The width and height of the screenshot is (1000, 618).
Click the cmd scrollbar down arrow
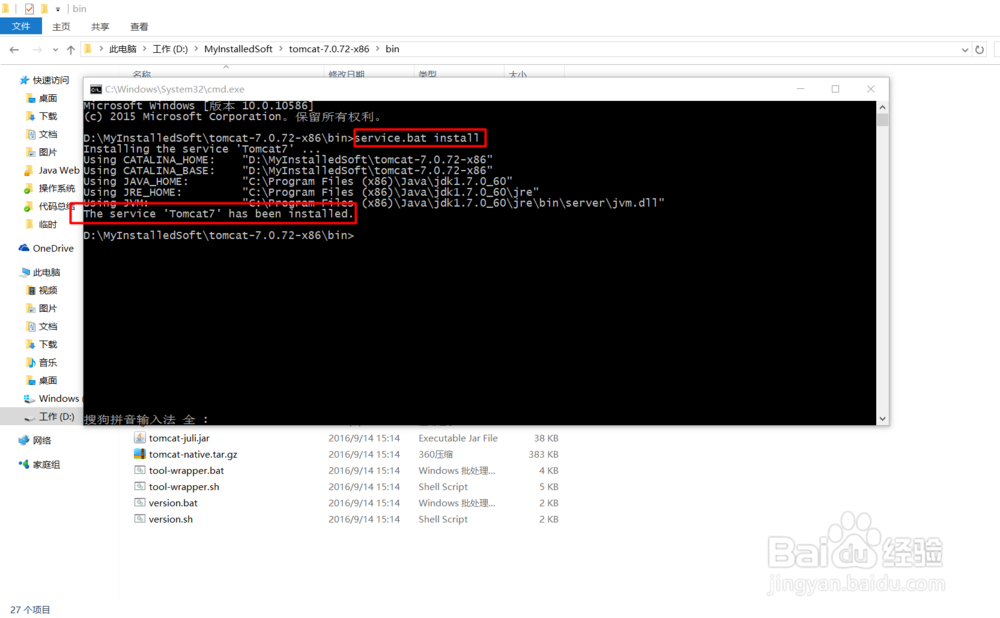pyautogui.click(x=883, y=419)
